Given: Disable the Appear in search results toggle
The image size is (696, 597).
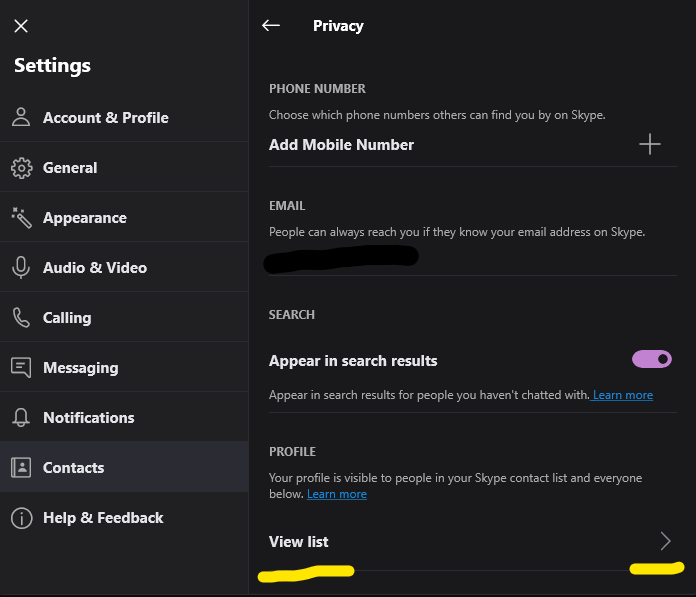Looking at the screenshot, I should click(x=651, y=359).
